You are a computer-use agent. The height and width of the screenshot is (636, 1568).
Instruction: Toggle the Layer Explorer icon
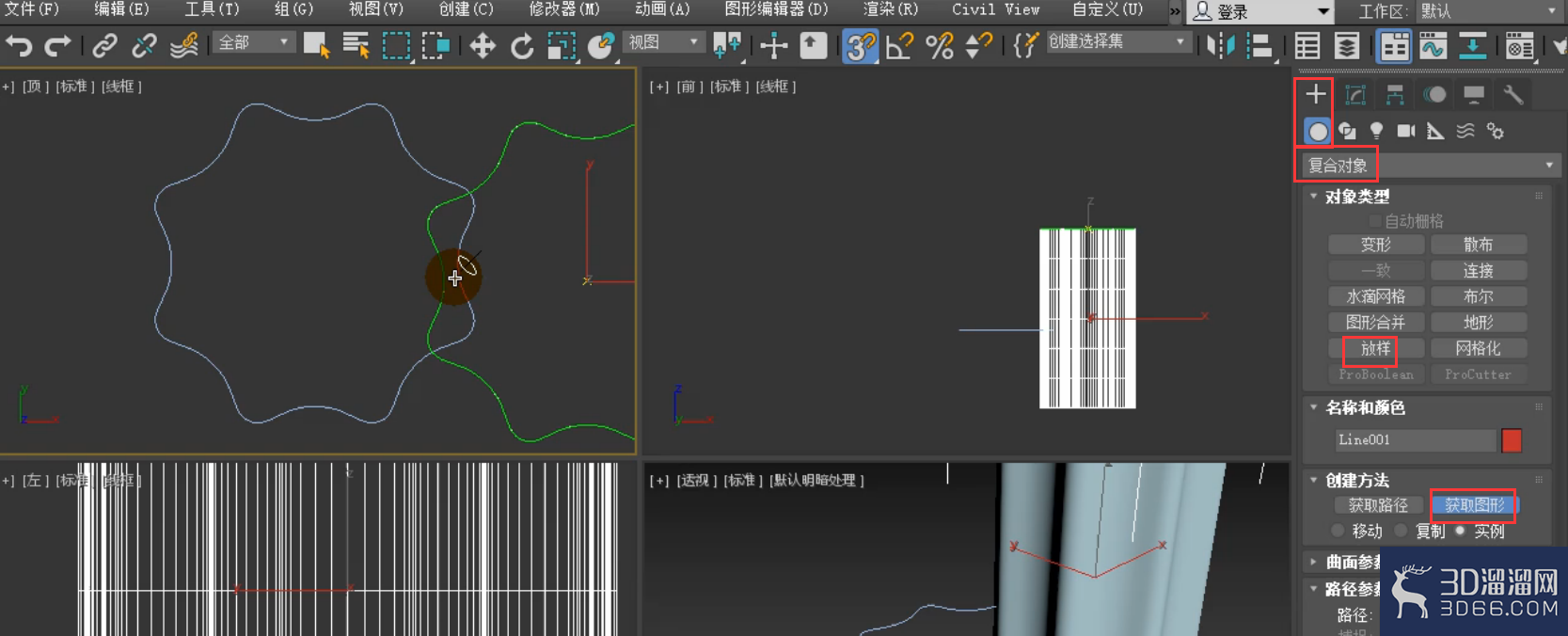coord(1346,45)
